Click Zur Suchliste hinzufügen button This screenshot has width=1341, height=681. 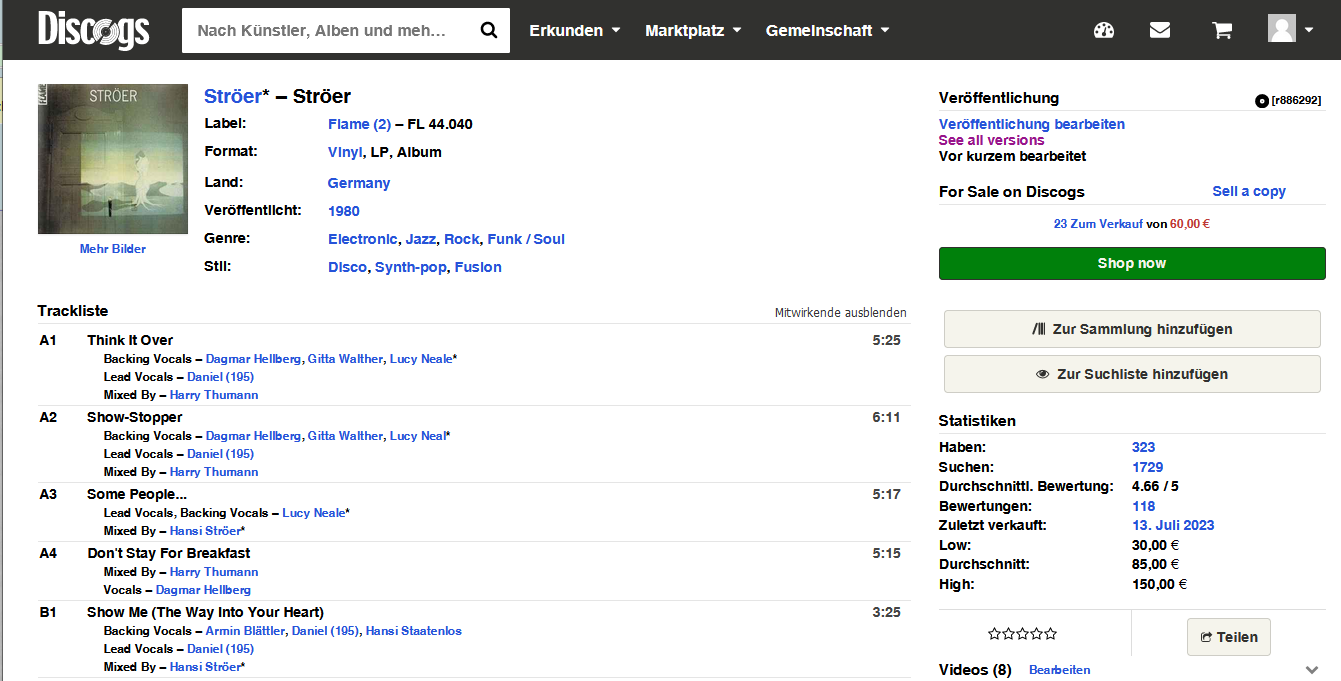pyautogui.click(x=1132, y=374)
